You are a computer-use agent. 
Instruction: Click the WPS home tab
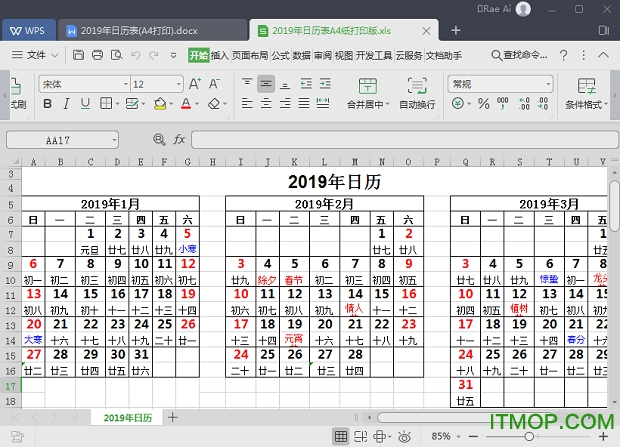tap(28, 30)
